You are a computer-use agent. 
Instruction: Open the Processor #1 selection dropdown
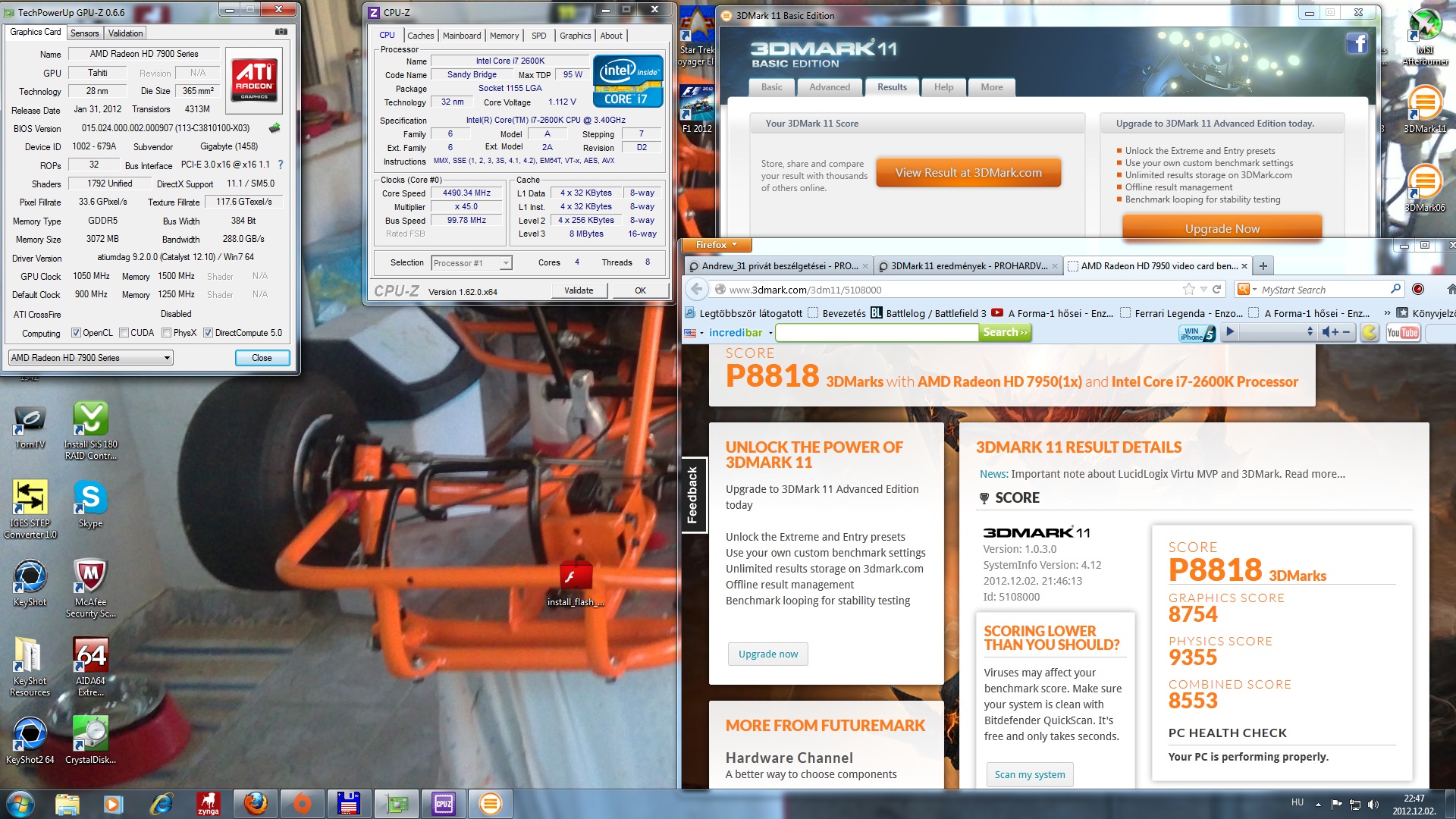(x=472, y=263)
